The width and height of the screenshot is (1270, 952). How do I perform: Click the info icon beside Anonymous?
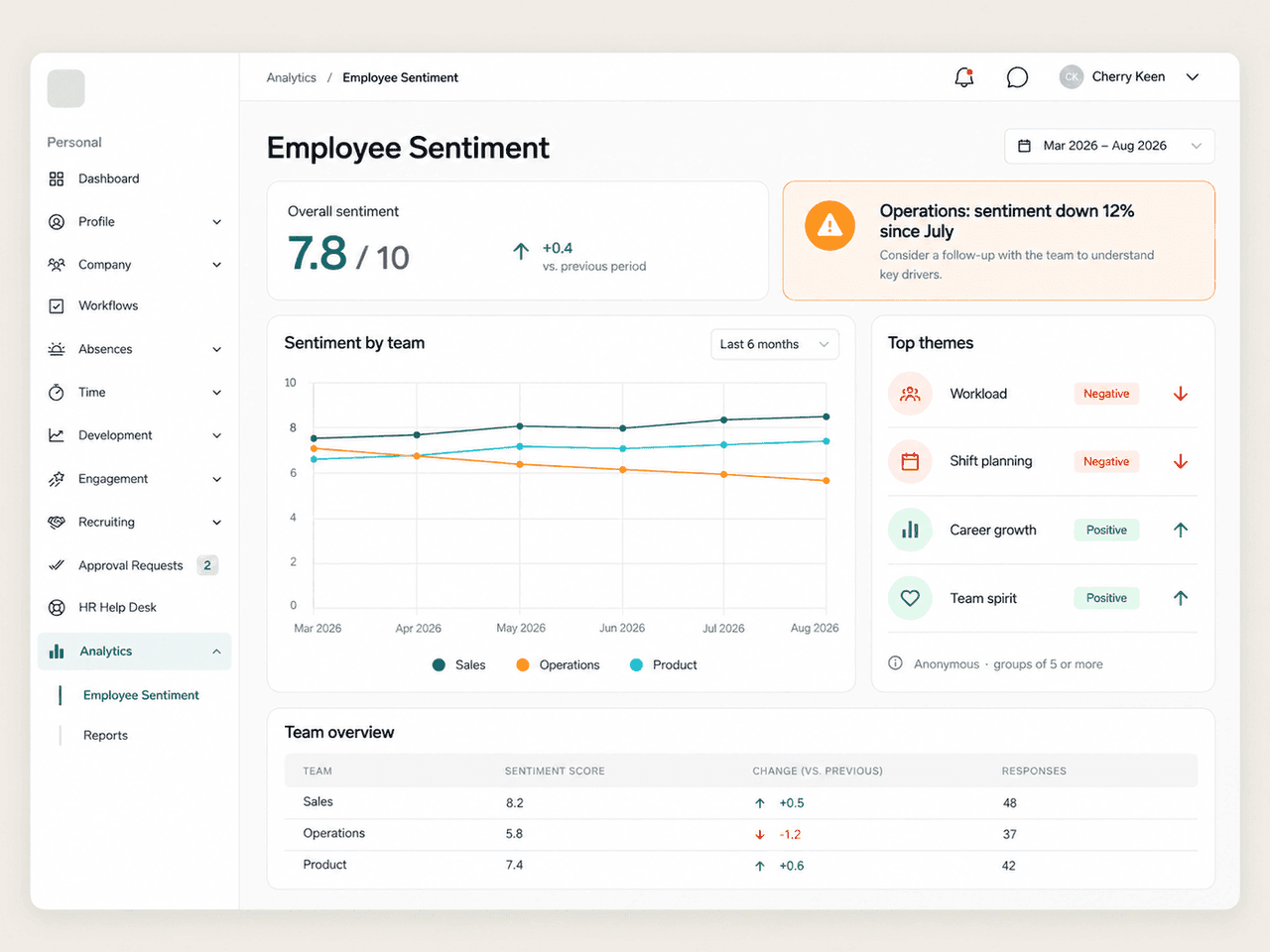[895, 663]
